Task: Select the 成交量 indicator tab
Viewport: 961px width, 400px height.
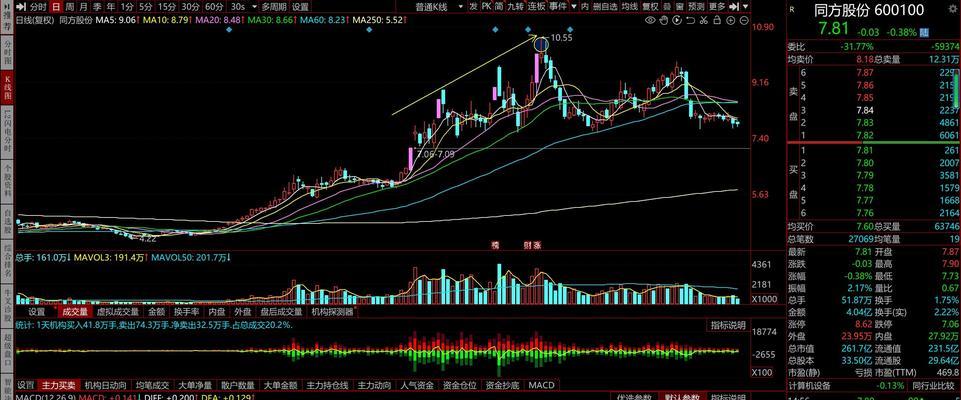Action: click(x=75, y=312)
